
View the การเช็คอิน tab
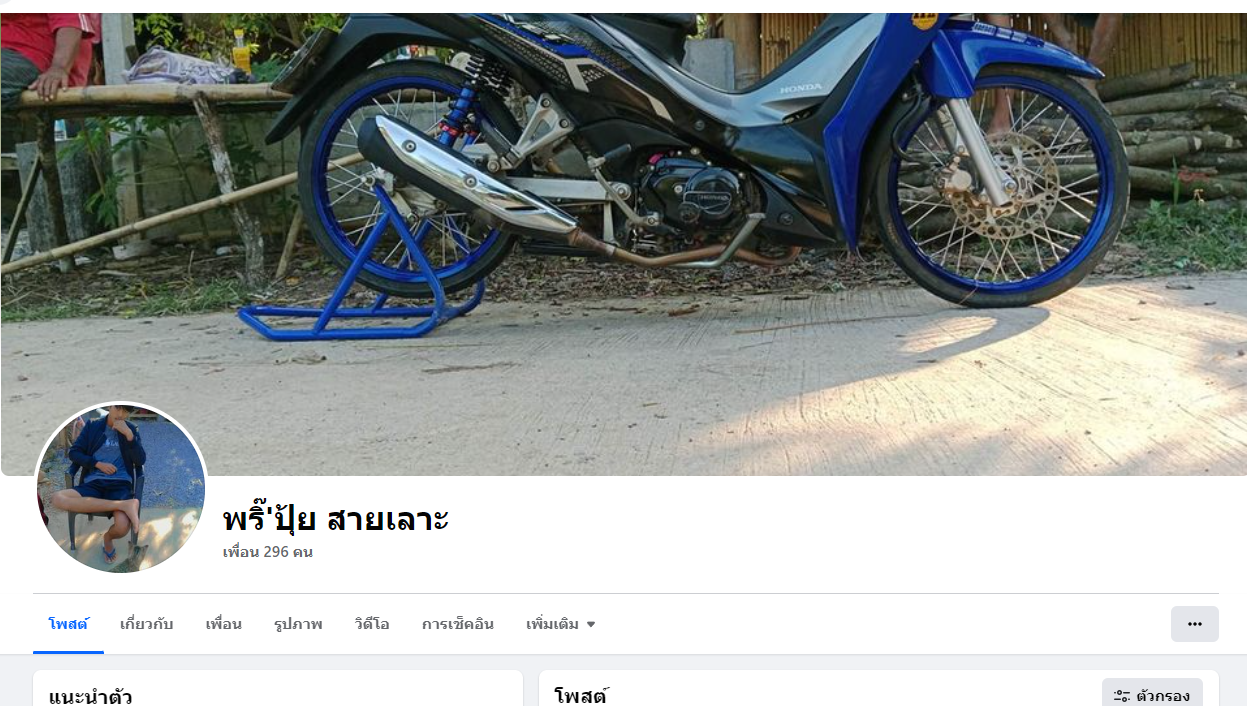(458, 624)
